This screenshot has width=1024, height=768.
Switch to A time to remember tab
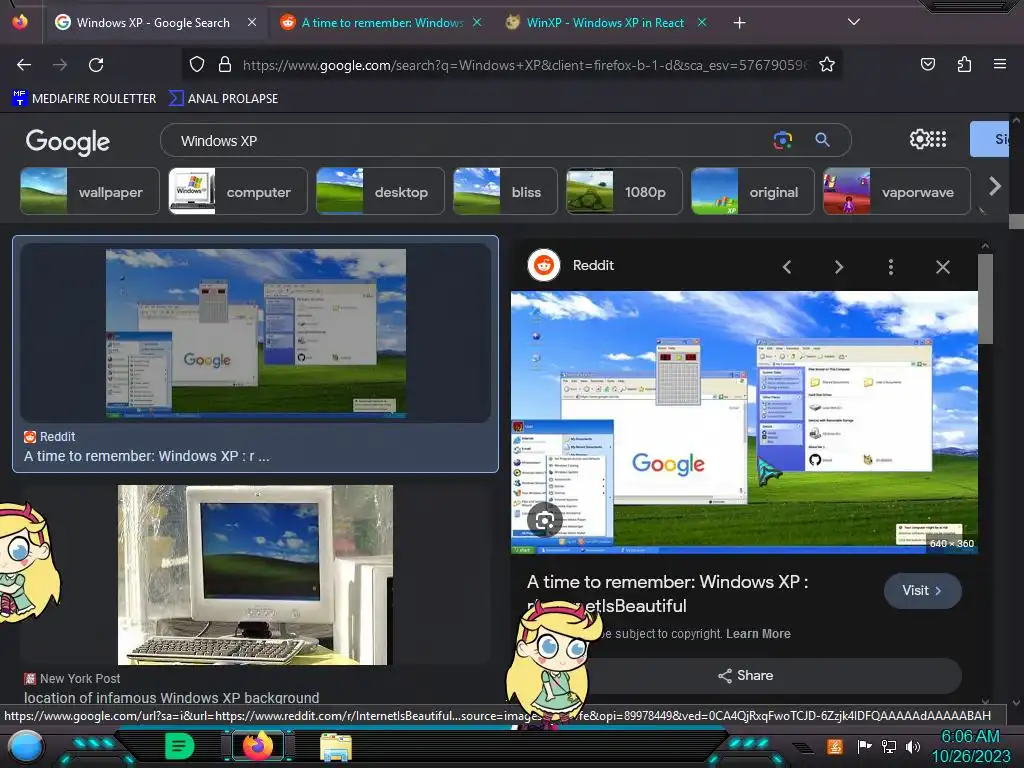coord(382,23)
